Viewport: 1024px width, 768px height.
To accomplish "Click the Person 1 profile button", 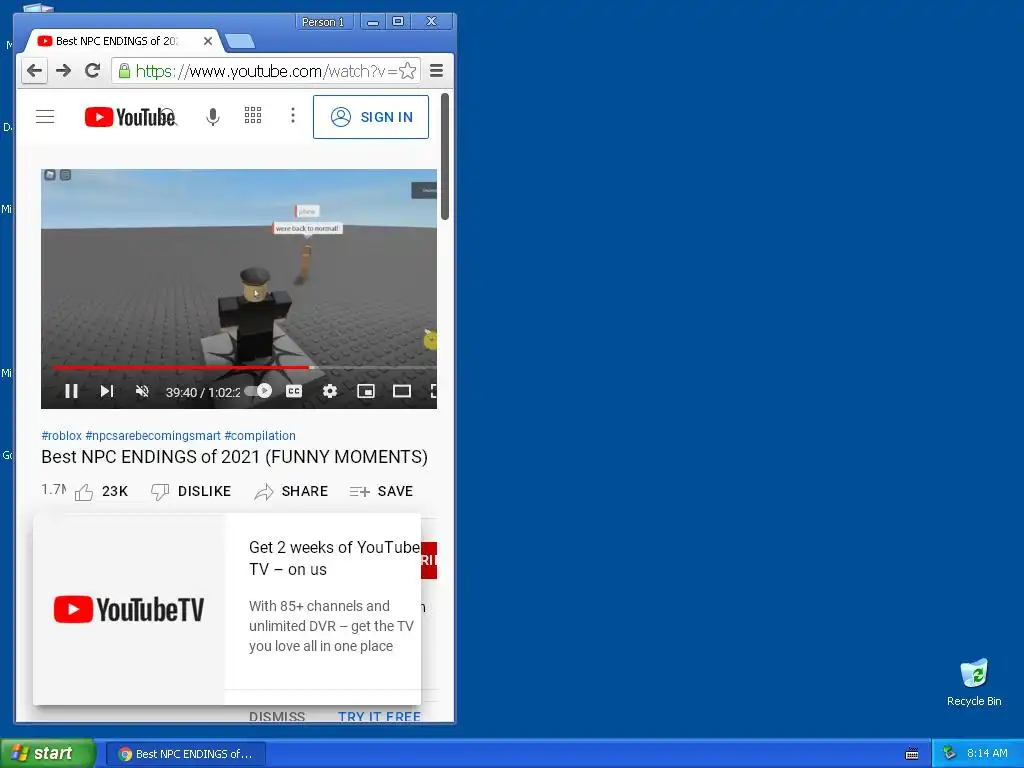I will pyautogui.click(x=323, y=22).
